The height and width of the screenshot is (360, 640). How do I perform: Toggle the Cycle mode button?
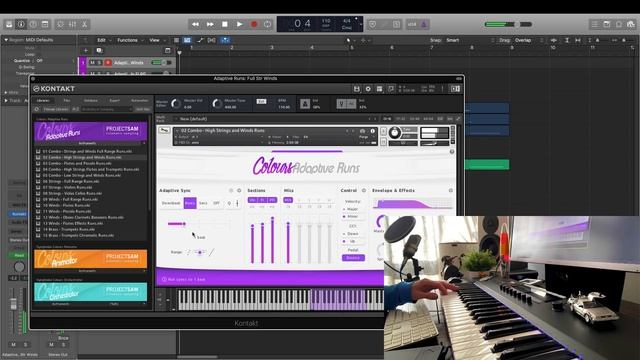click(268, 24)
